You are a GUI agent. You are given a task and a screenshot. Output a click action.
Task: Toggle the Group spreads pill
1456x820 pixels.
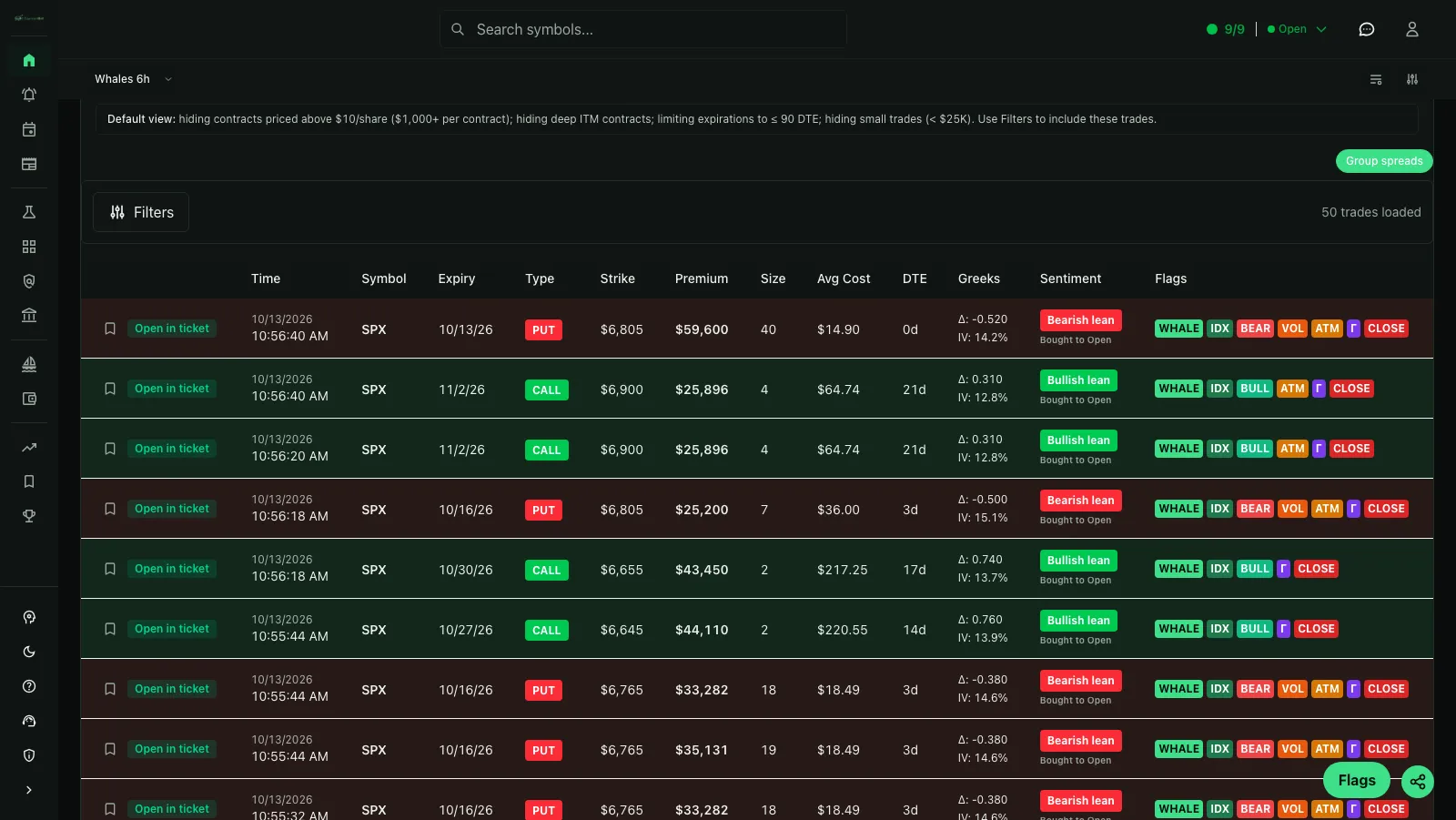pyautogui.click(x=1384, y=161)
